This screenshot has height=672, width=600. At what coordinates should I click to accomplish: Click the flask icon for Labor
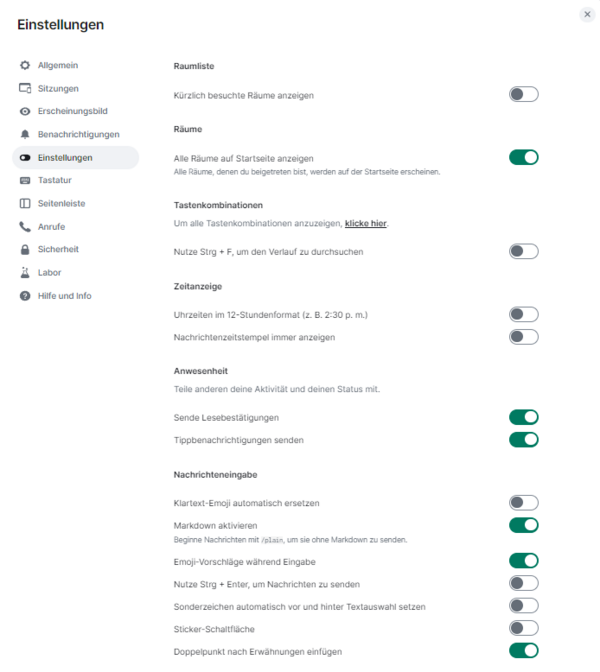pyautogui.click(x=25, y=273)
